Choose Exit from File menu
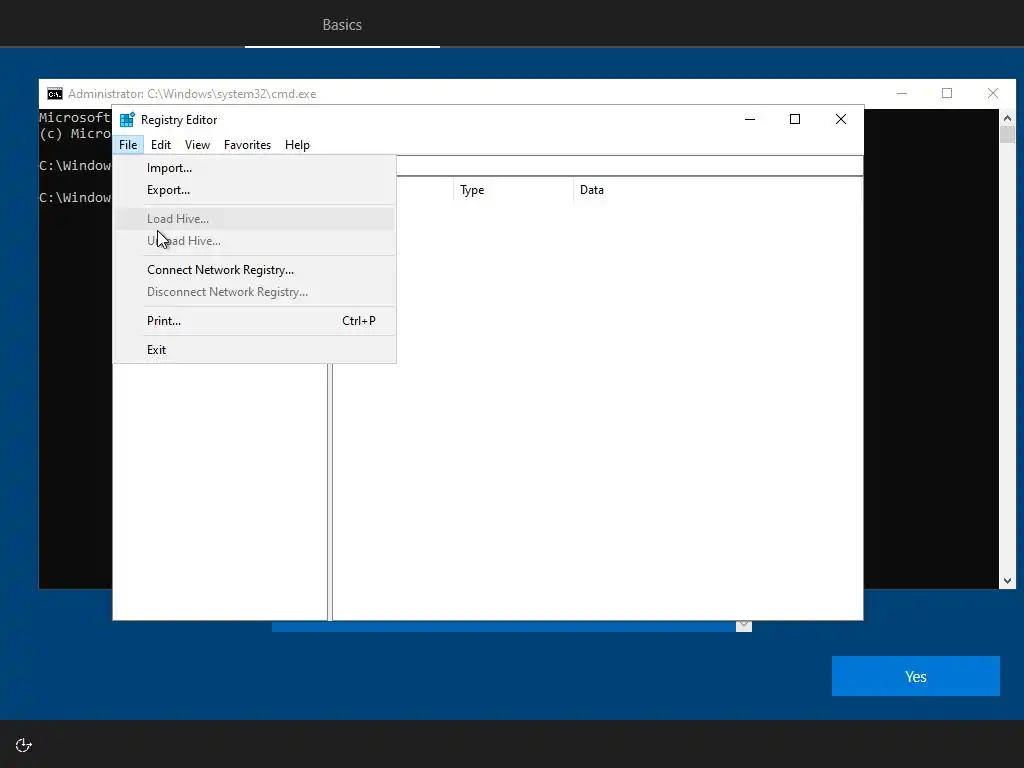Screen dimensions: 1024x768 coord(255,349)
